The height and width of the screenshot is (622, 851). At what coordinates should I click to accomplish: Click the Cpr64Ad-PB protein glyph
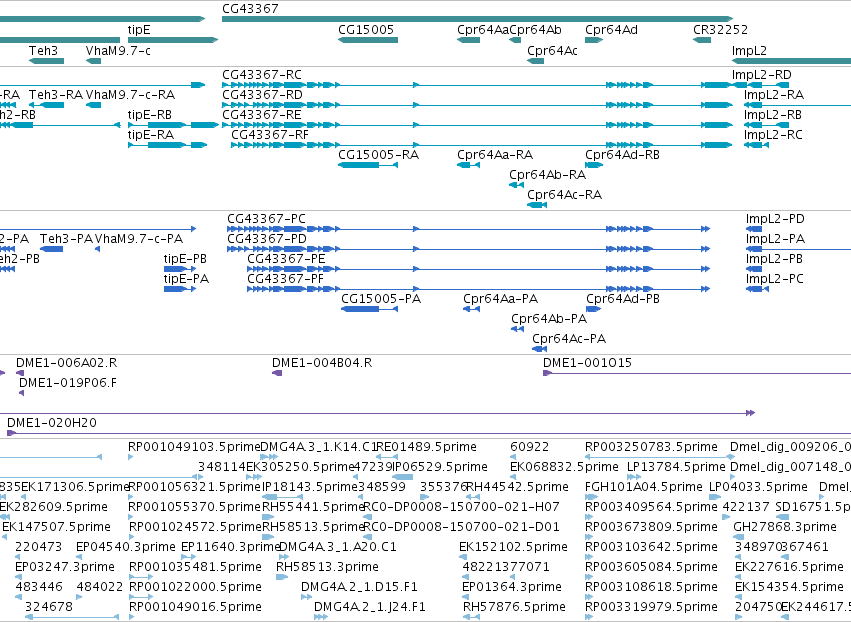[594, 309]
